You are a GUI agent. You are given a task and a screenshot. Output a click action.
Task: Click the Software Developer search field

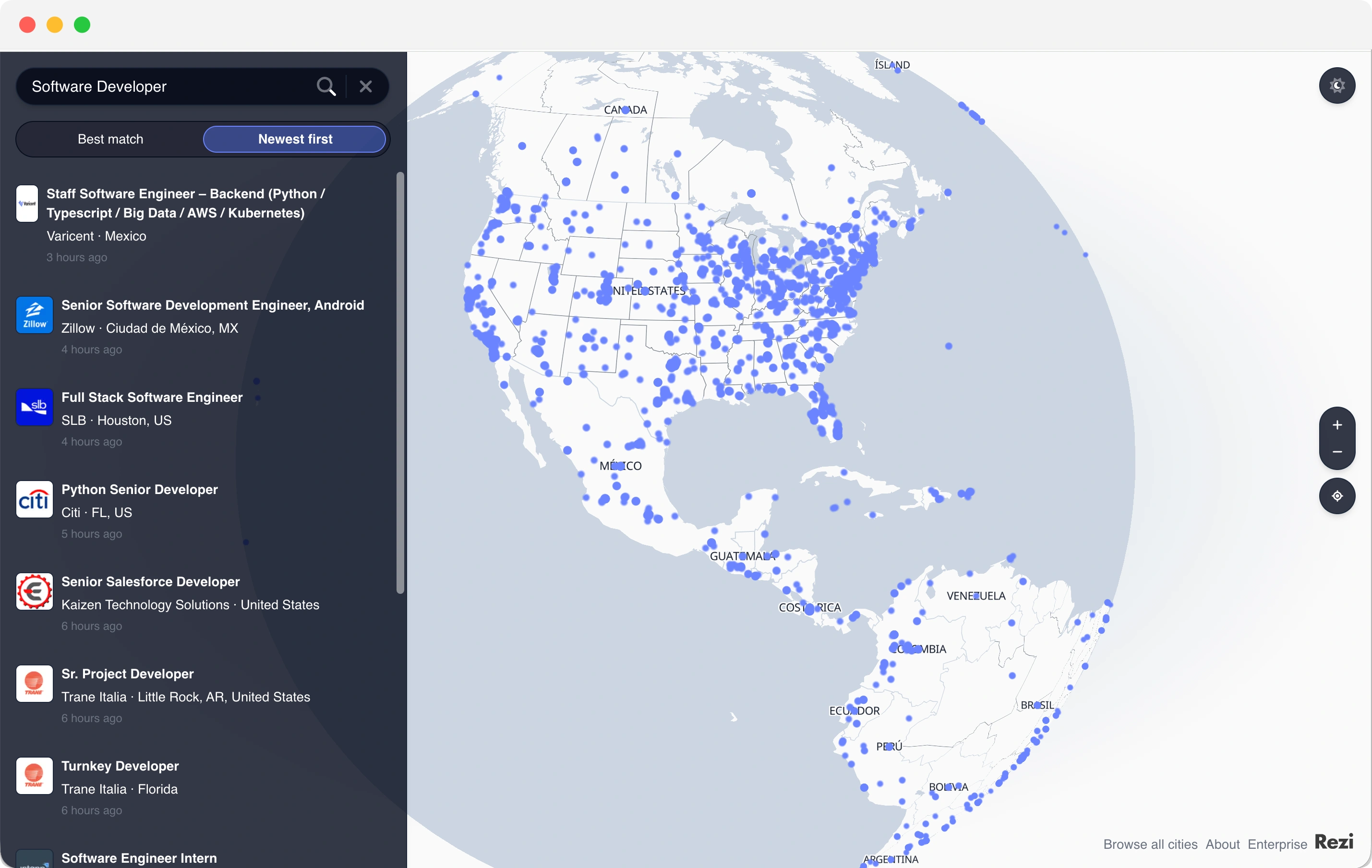pos(165,86)
